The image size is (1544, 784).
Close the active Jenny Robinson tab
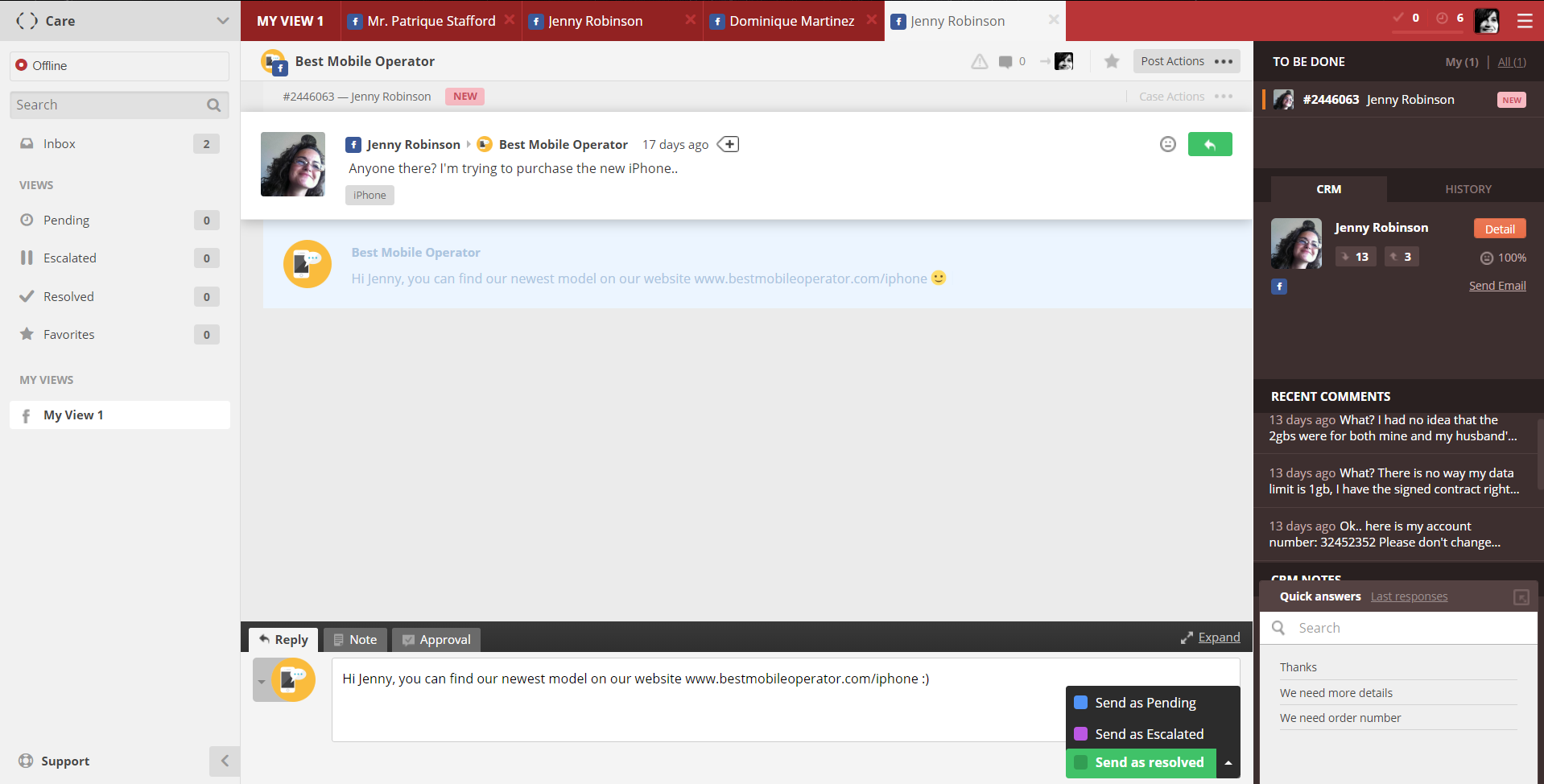pyautogui.click(x=1053, y=20)
